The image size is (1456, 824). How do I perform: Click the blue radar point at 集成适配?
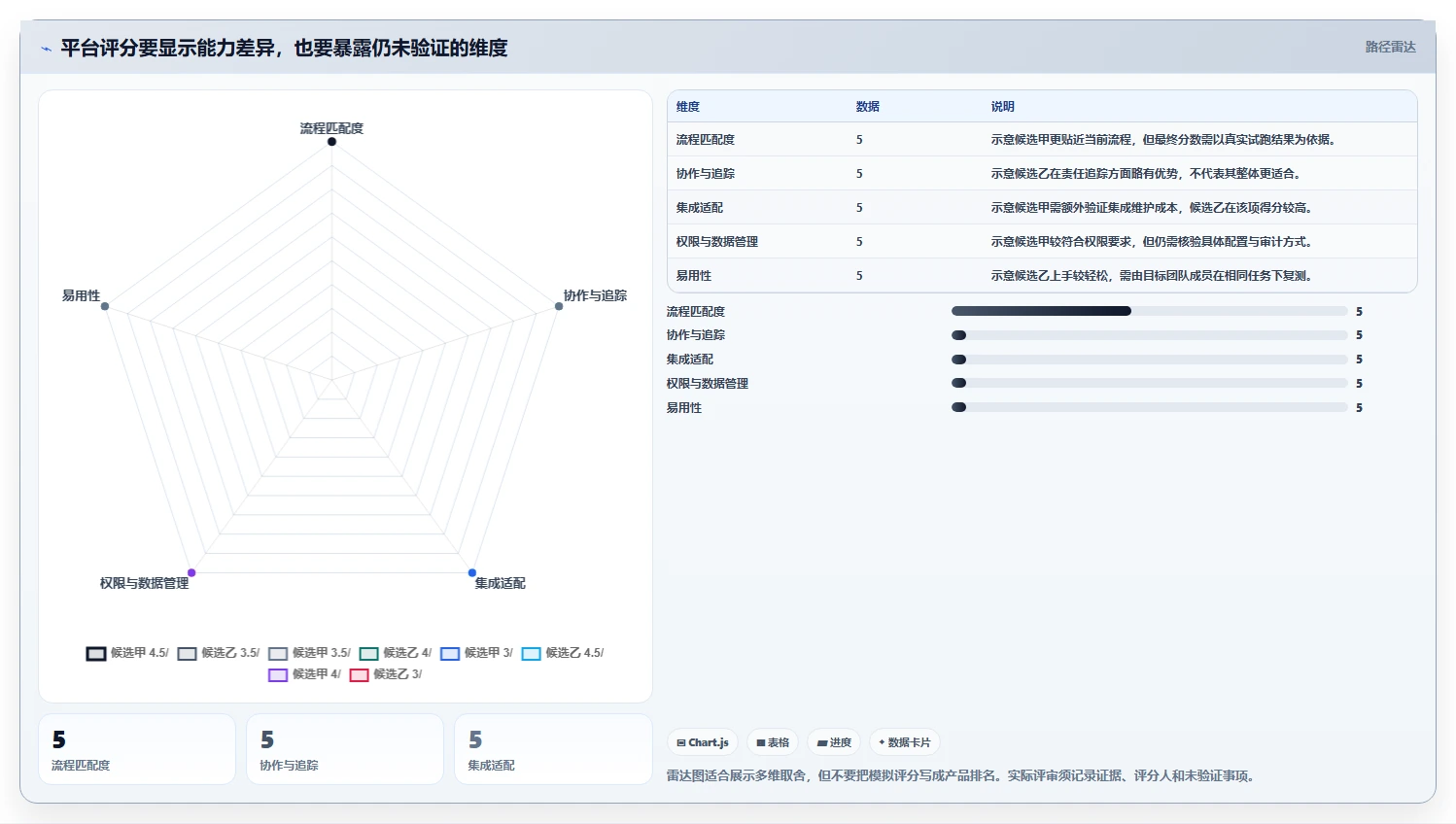[472, 573]
